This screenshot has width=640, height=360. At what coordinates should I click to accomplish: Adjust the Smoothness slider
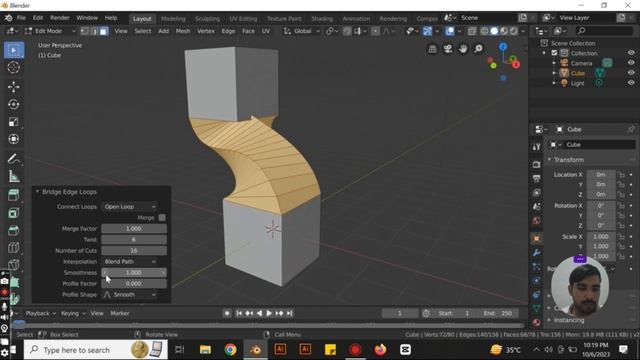coord(134,273)
